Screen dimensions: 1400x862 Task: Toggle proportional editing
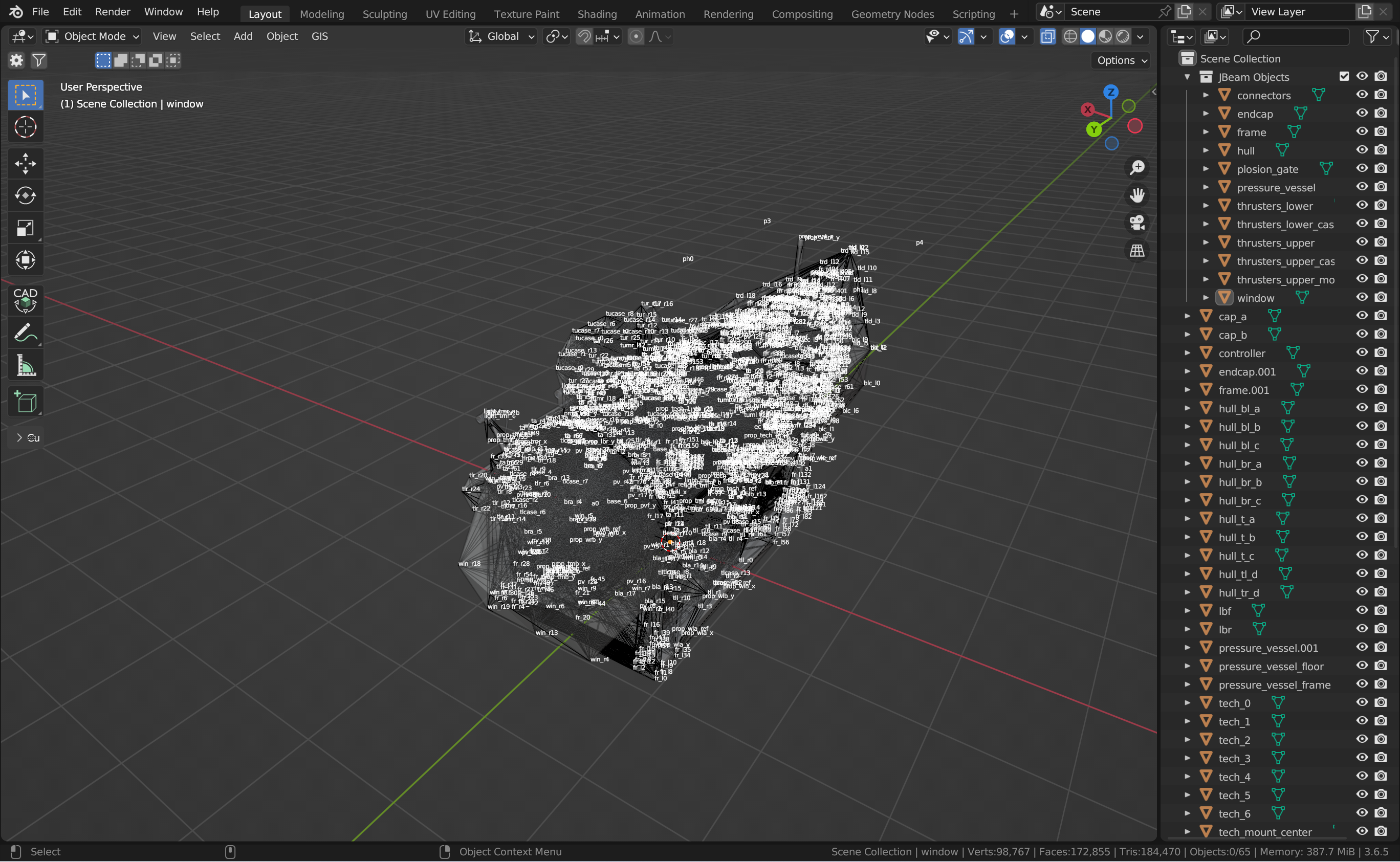636,36
